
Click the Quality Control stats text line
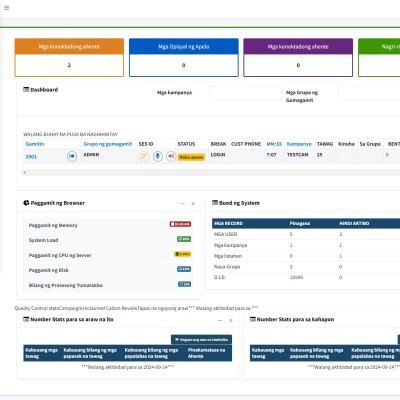[x=136, y=308]
